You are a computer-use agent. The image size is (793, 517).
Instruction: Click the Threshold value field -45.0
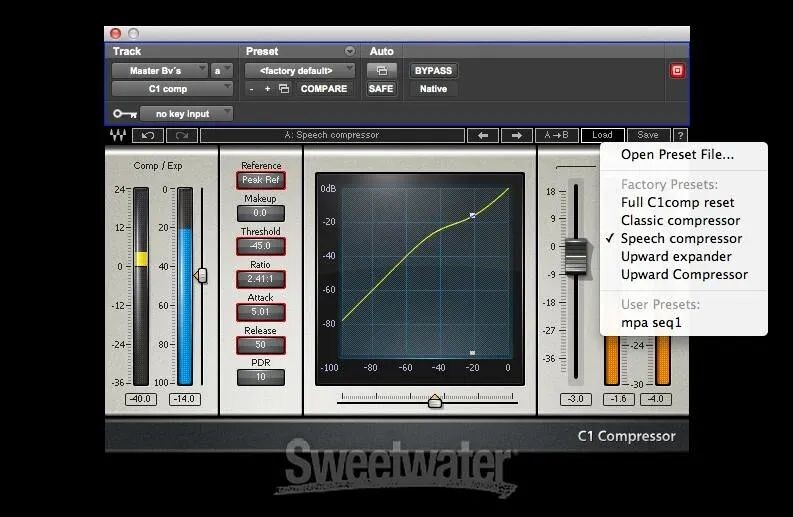click(260, 246)
